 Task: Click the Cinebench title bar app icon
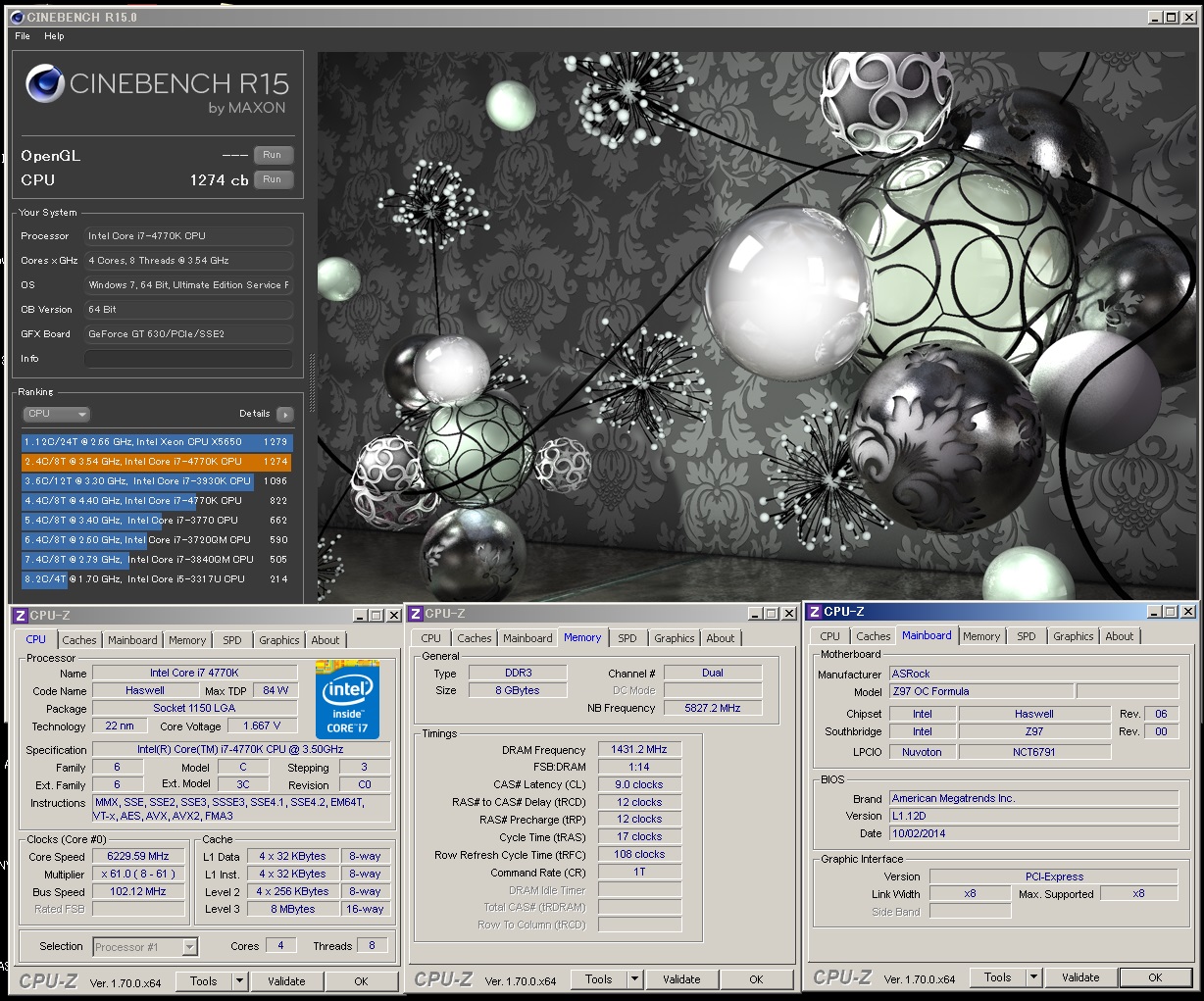[17, 17]
